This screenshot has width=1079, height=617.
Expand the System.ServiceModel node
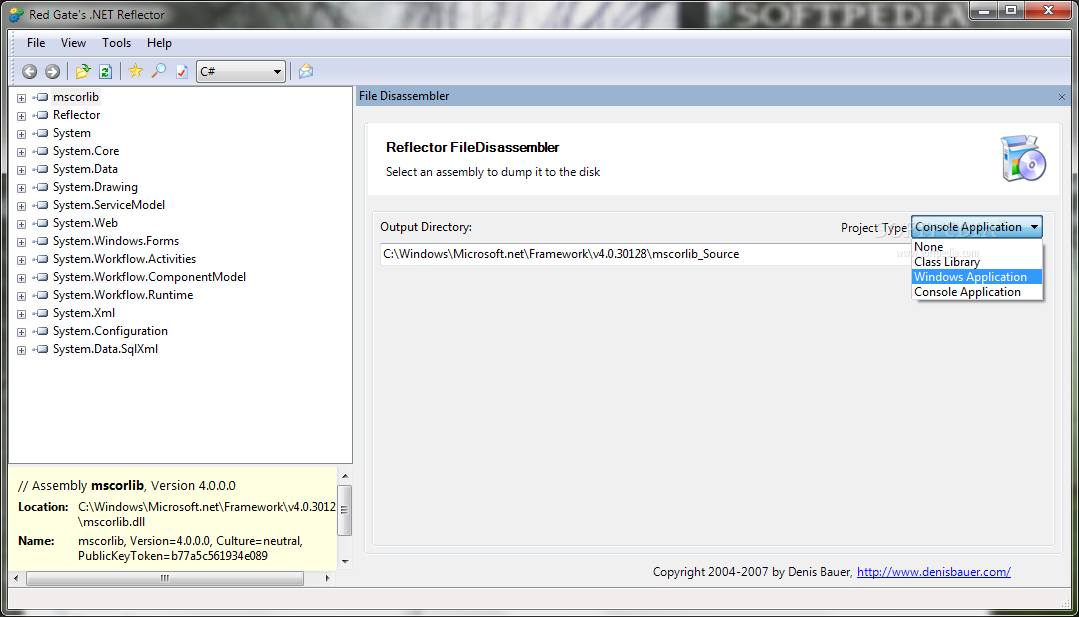point(21,206)
